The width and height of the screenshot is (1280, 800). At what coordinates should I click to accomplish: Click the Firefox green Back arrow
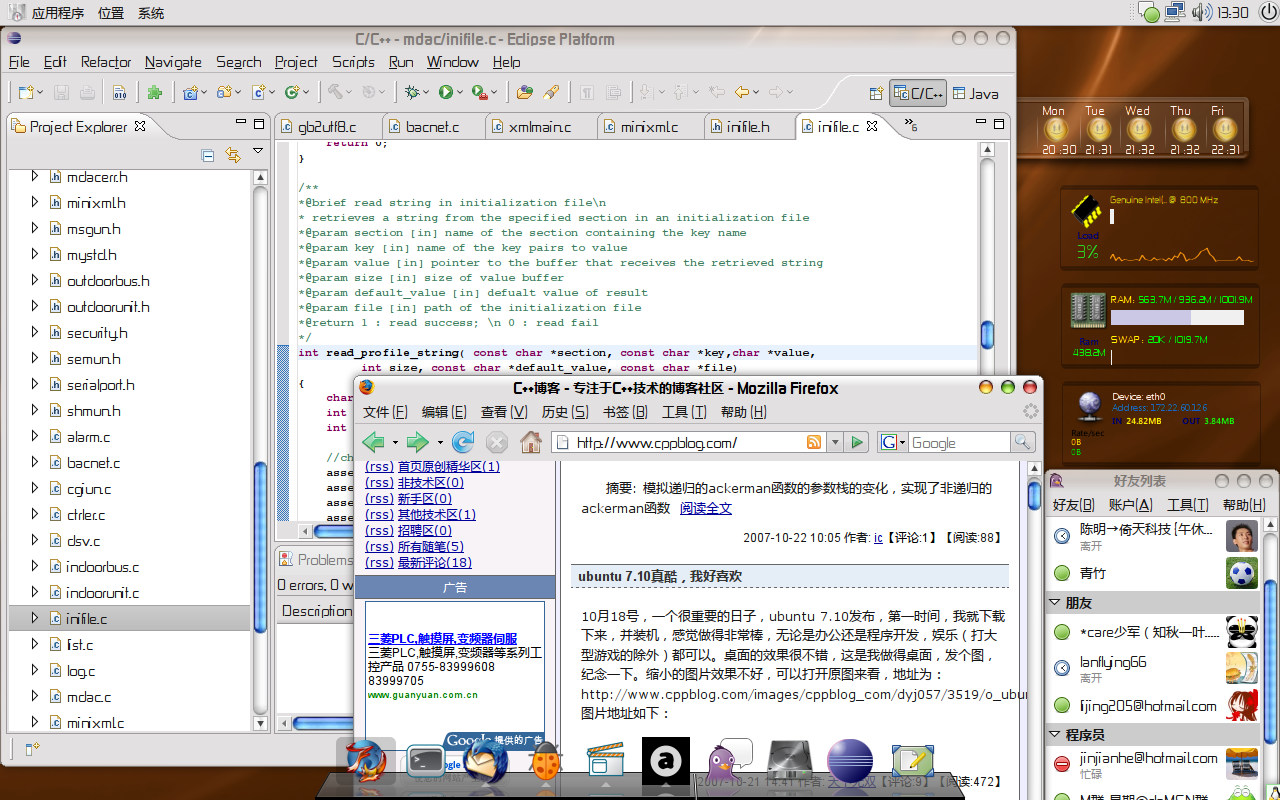pyautogui.click(x=373, y=442)
